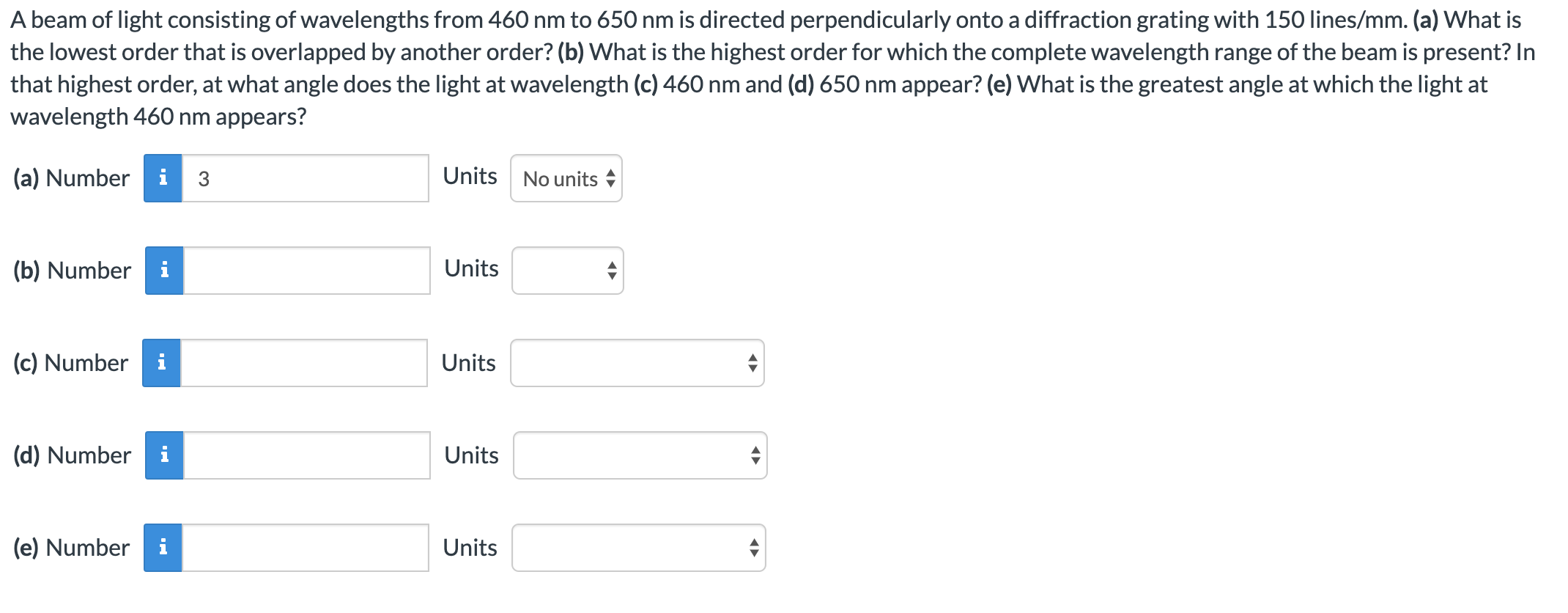The width and height of the screenshot is (1568, 613).
Task: Click the 'Units' label in the (e) row
Action: [470, 548]
